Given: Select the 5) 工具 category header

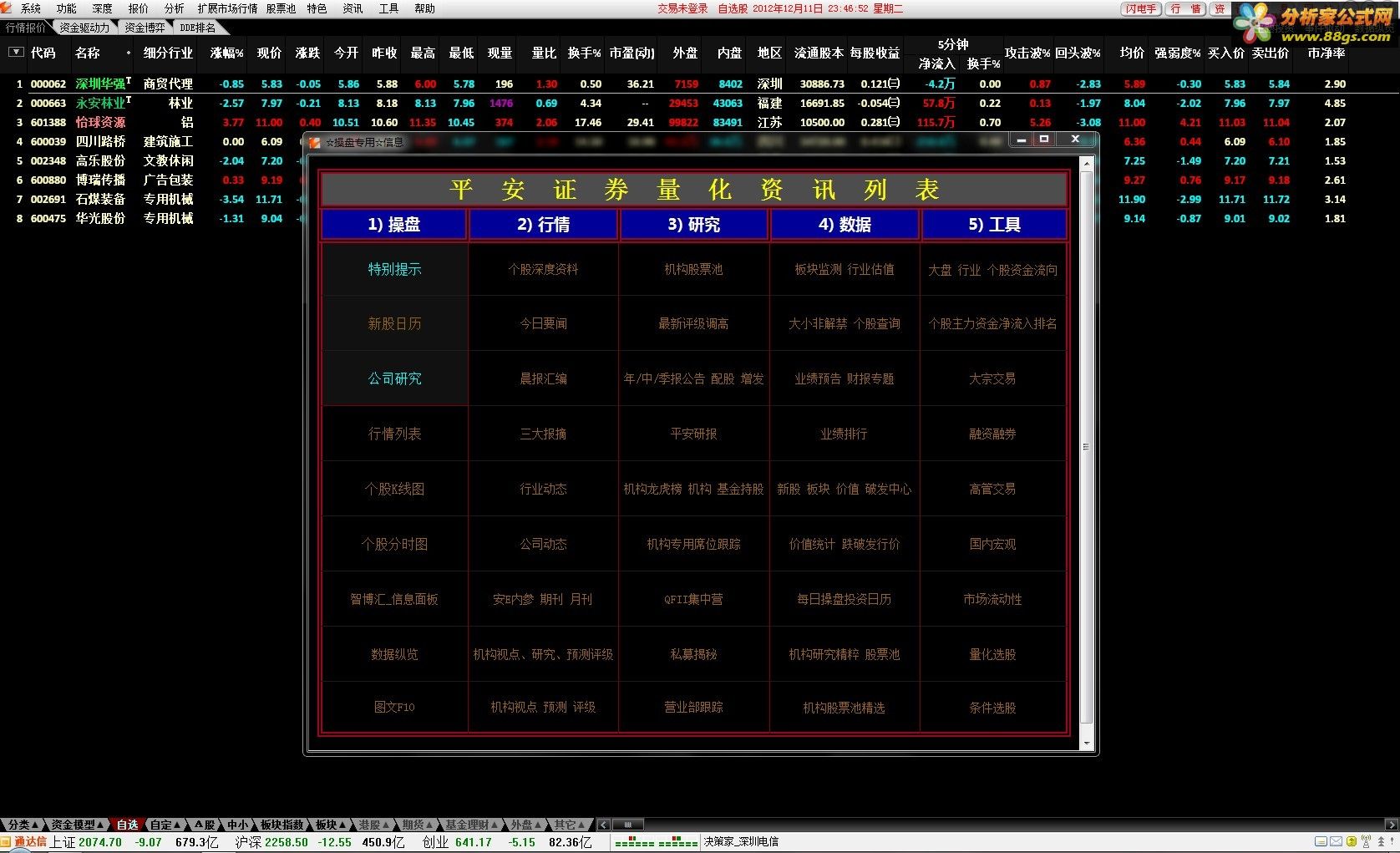Looking at the screenshot, I should point(994,225).
